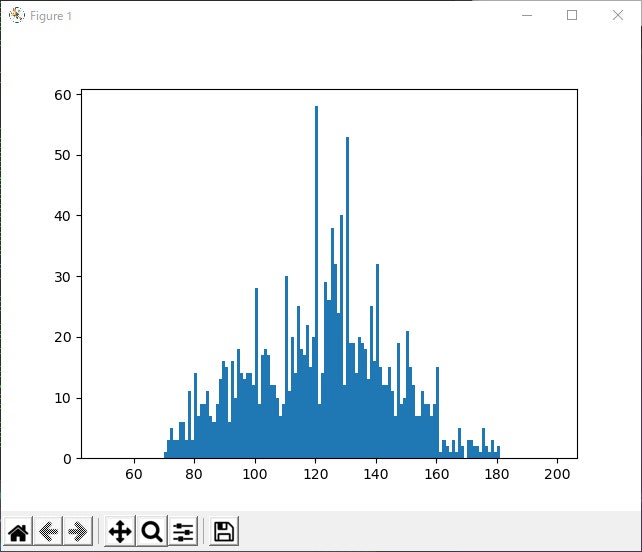Maximize the Figure 1 window
This screenshot has width=642, height=552.
[x=572, y=16]
